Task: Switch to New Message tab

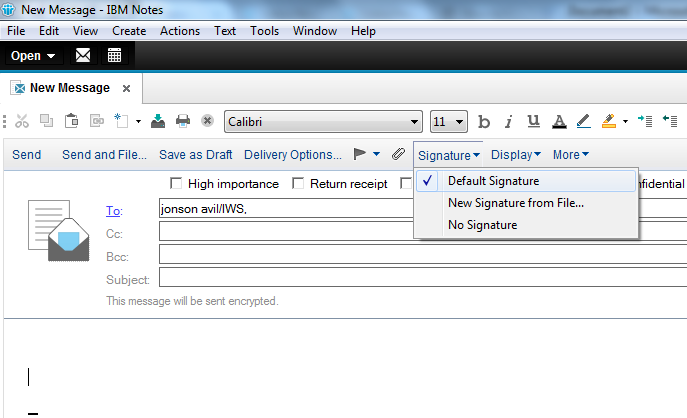Action: point(70,88)
